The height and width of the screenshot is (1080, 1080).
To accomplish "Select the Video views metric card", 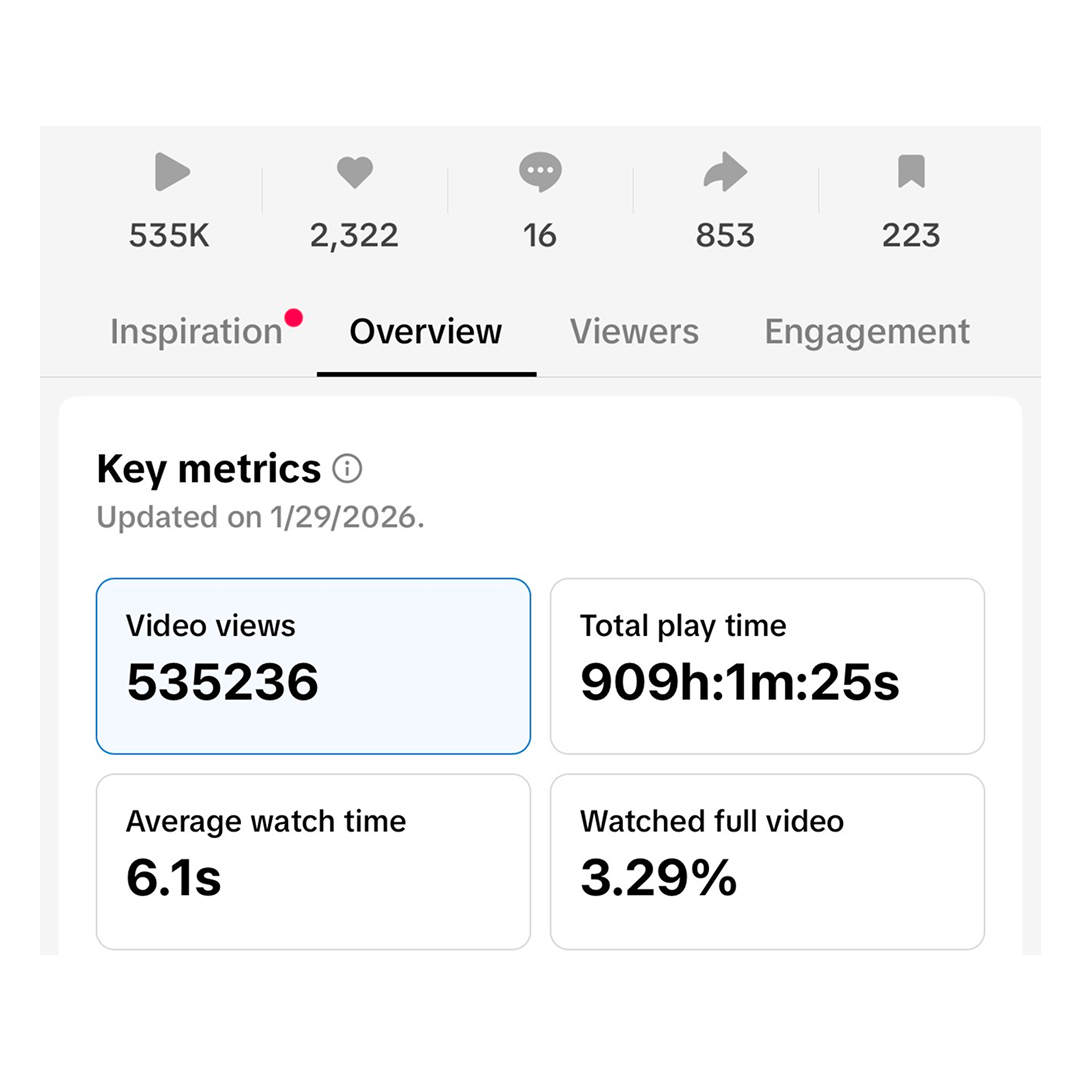I will [313, 666].
